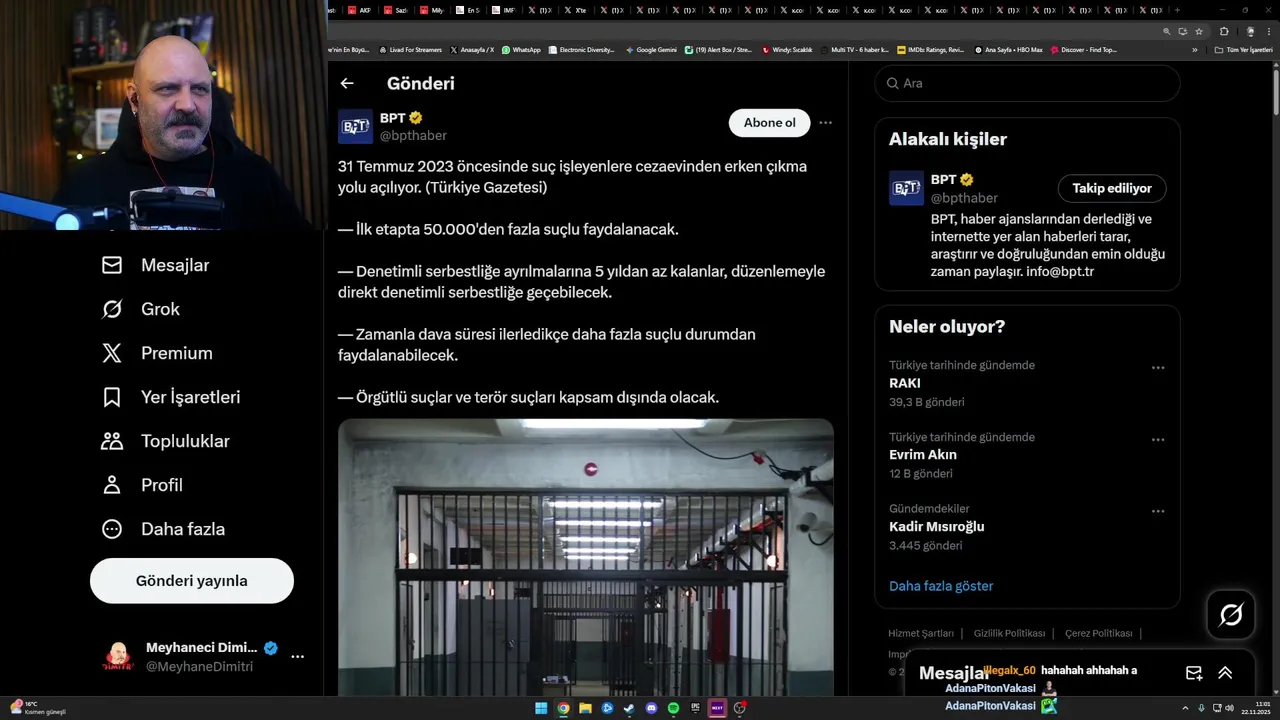
Task: Click Daha fazla göster link
Action: (941, 586)
